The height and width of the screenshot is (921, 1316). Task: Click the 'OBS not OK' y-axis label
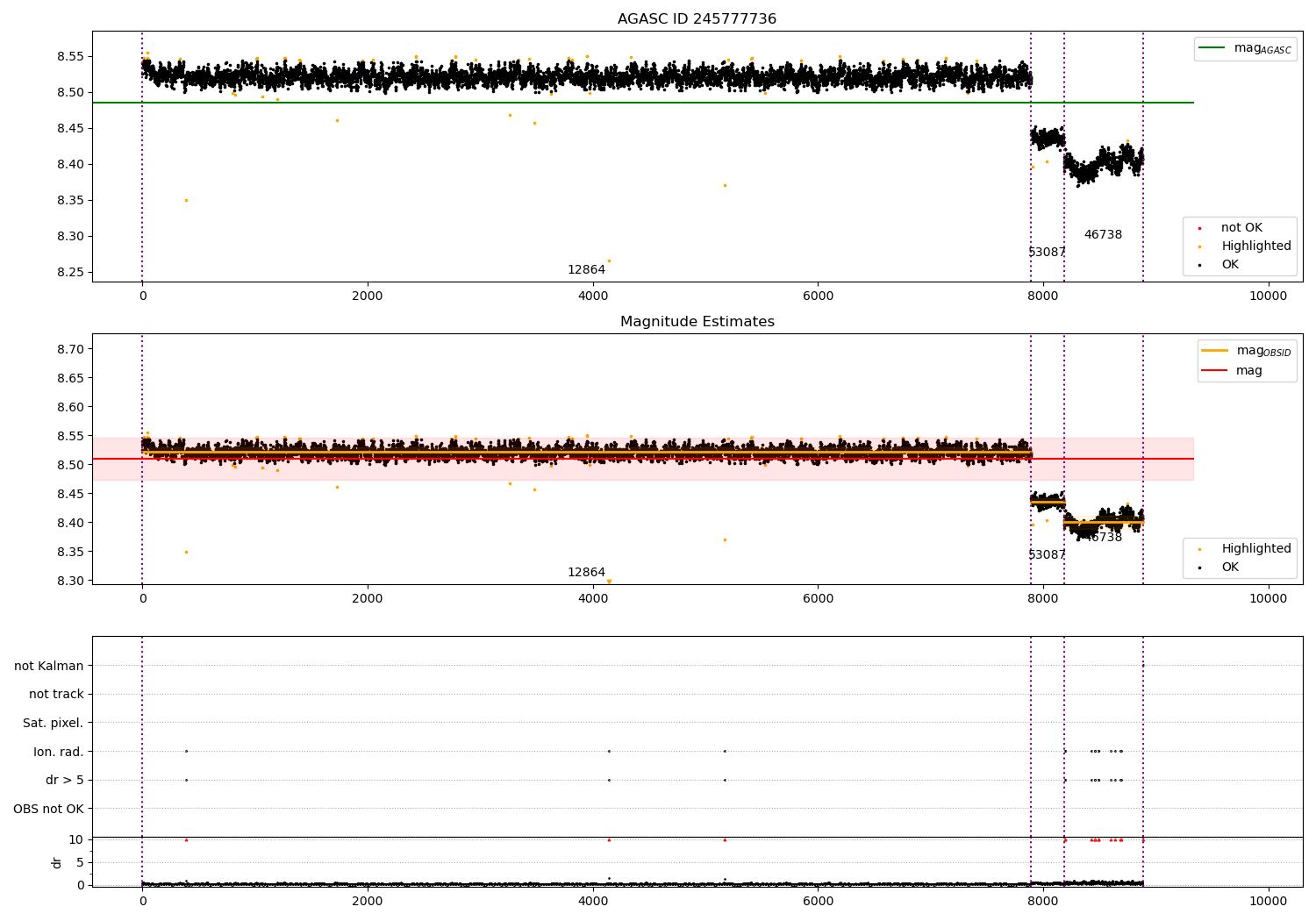coord(49,810)
